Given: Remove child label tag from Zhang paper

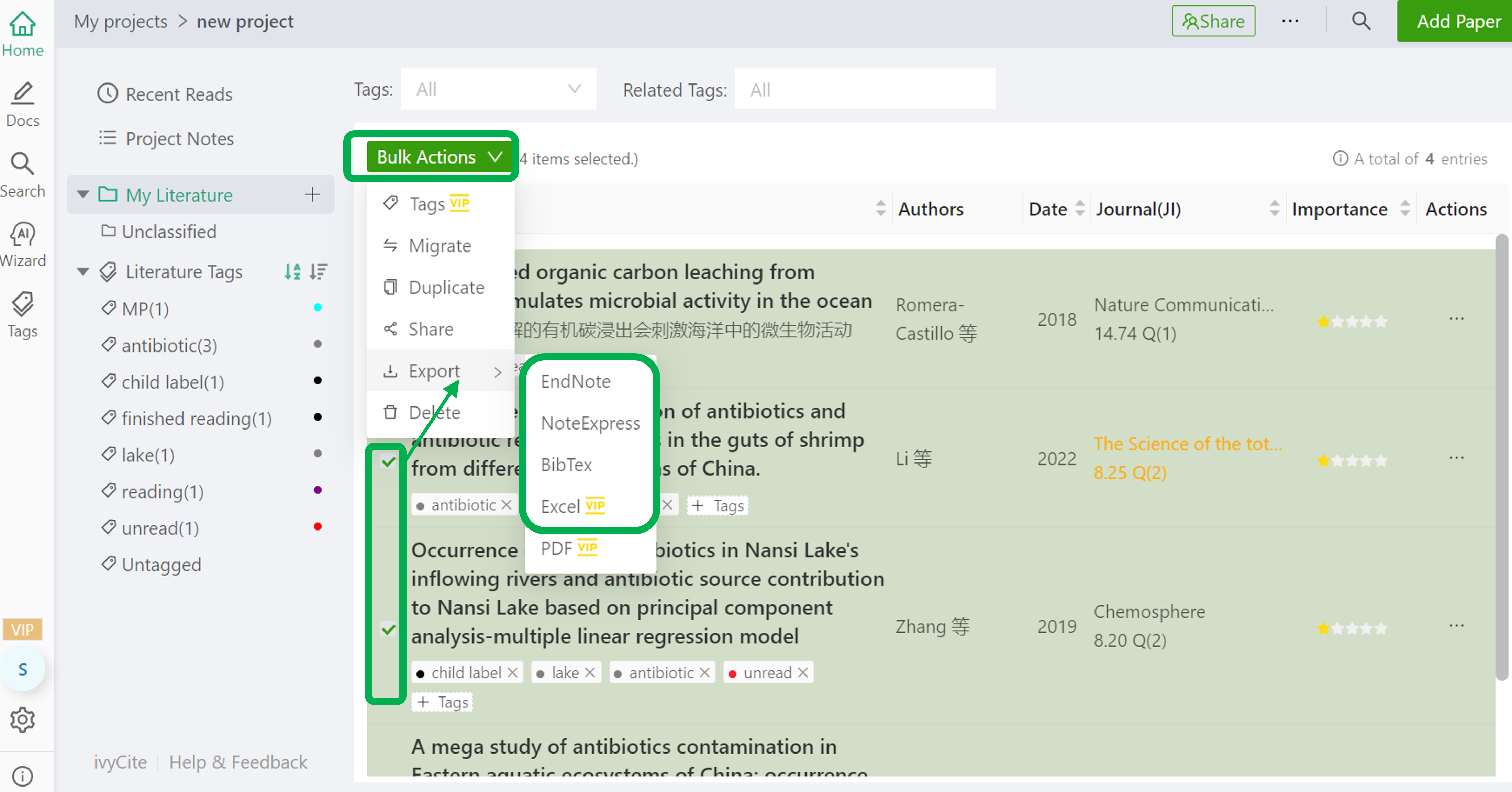Looking at the screenshot, I should pos(512,673).
